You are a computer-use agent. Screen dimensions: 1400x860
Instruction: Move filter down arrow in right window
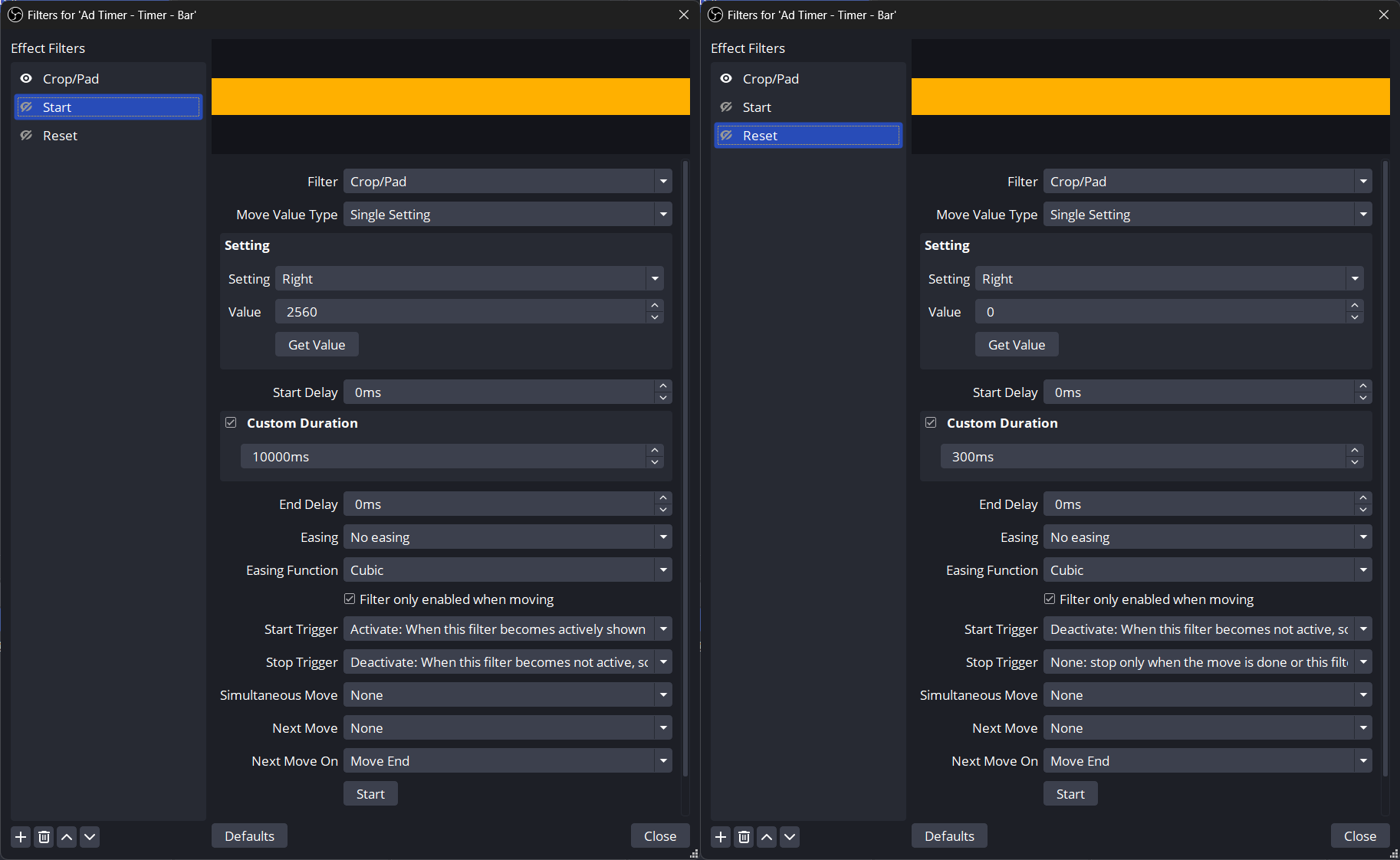(790, 837)
